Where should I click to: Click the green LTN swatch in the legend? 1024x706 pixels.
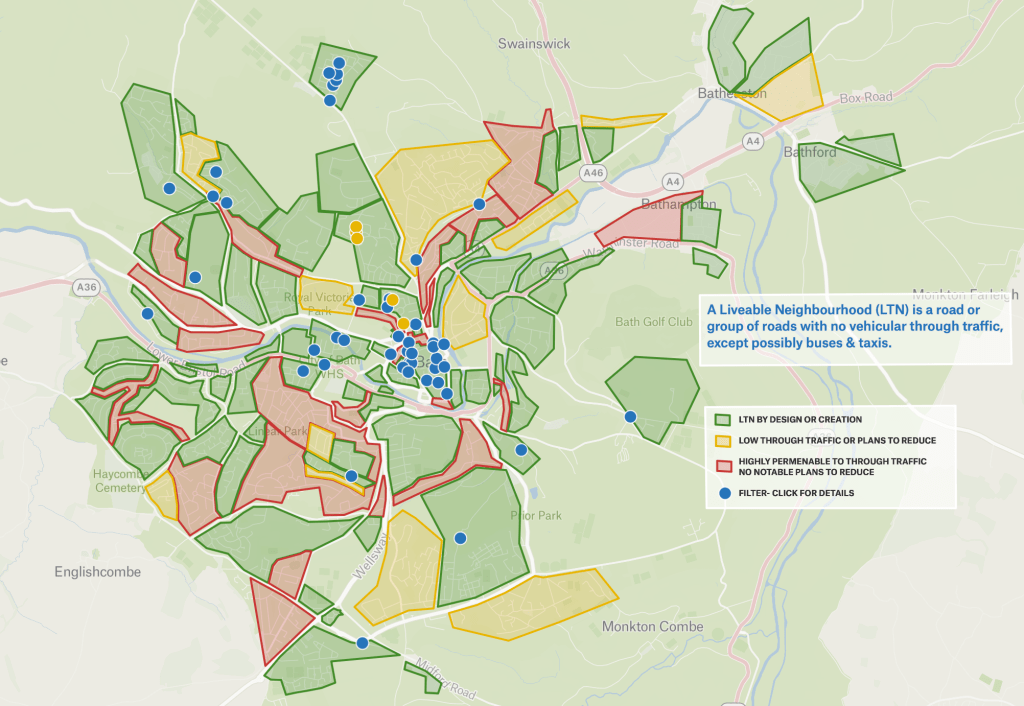point(725,419)
